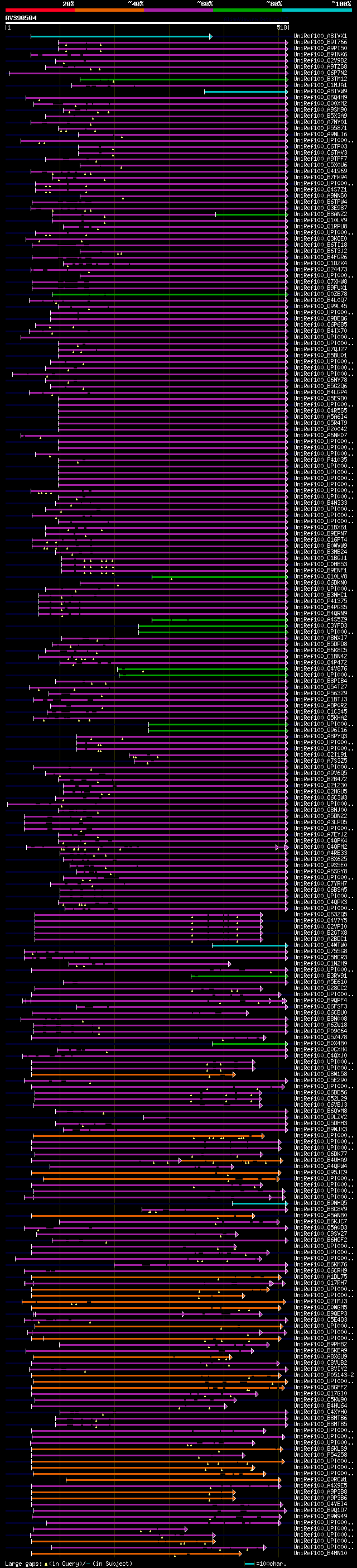357x1568 pixels.
Task: Open hit UniRef100_Q8W158
Action: 320,1074
